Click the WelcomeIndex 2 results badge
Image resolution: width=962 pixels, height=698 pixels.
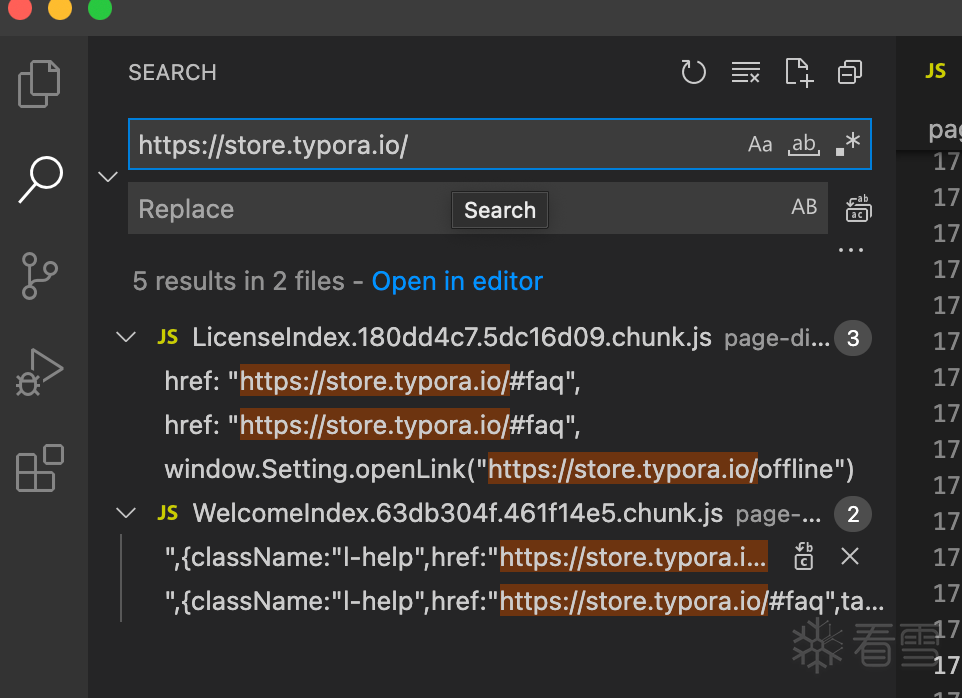pos(853,514)
